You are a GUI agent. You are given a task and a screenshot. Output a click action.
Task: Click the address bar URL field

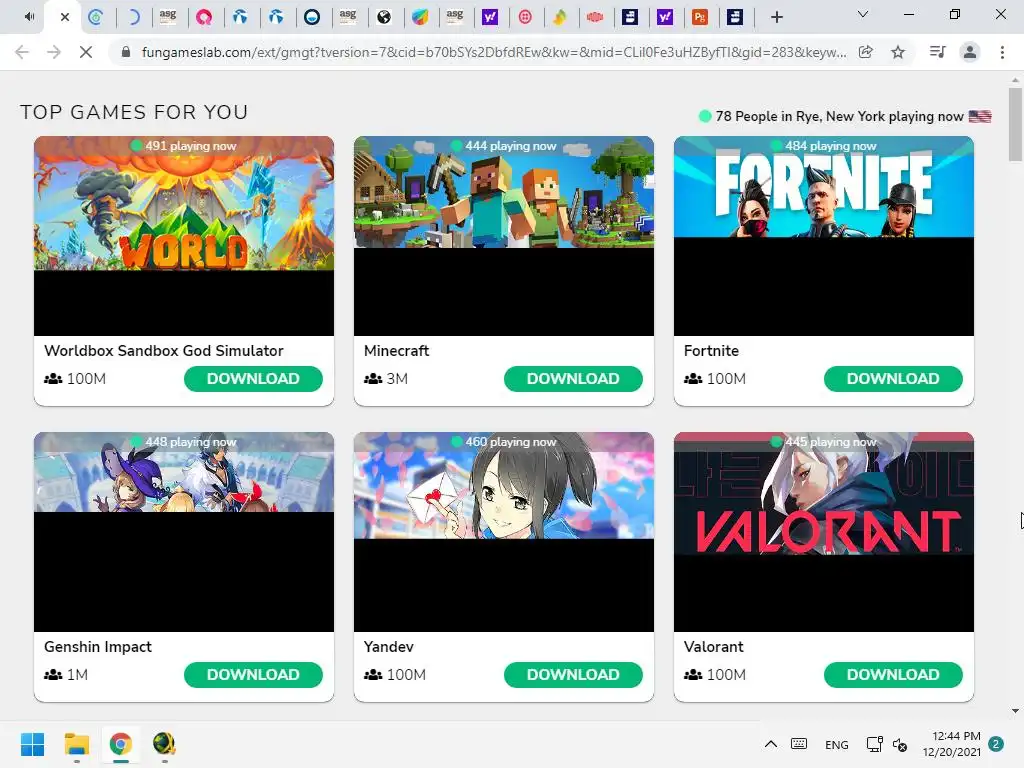point(494,52)
